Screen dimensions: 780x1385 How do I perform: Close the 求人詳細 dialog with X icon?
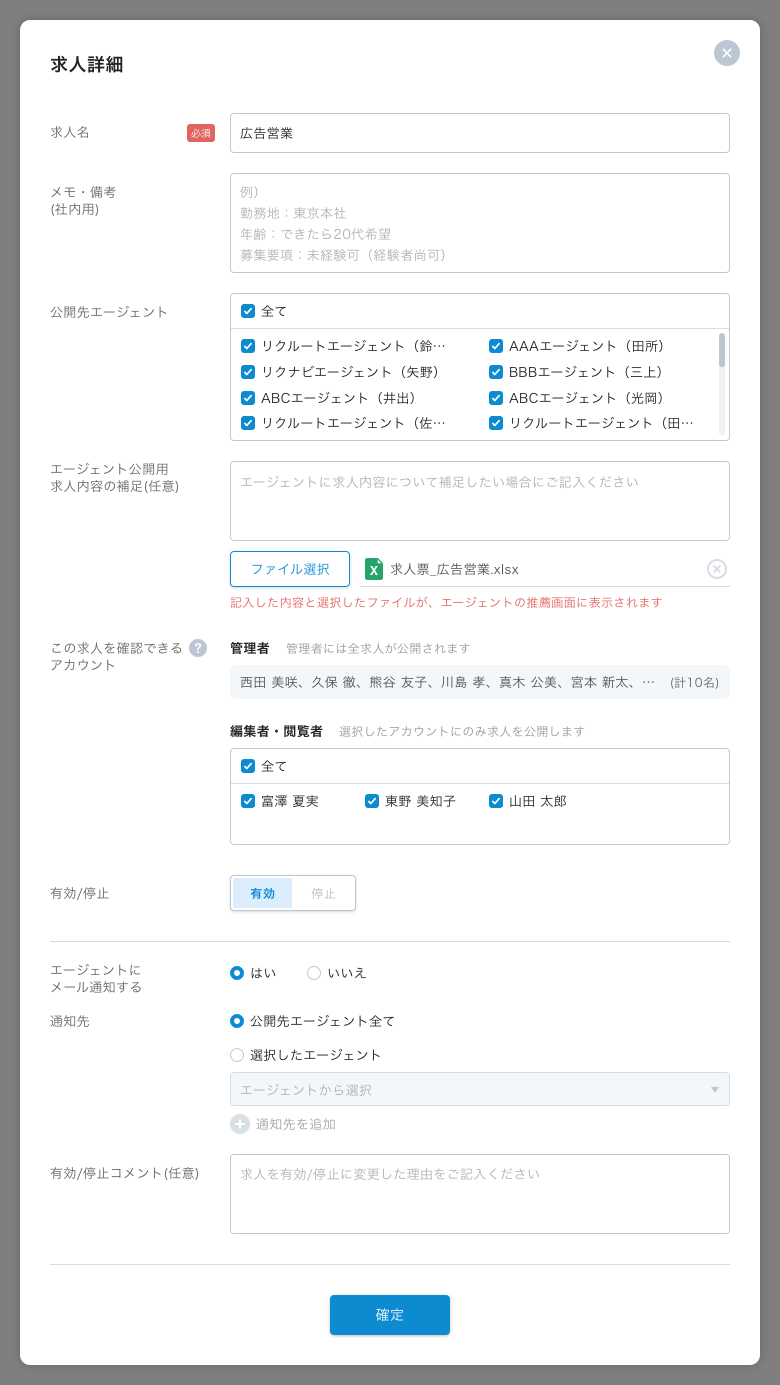tap(727, 53)
